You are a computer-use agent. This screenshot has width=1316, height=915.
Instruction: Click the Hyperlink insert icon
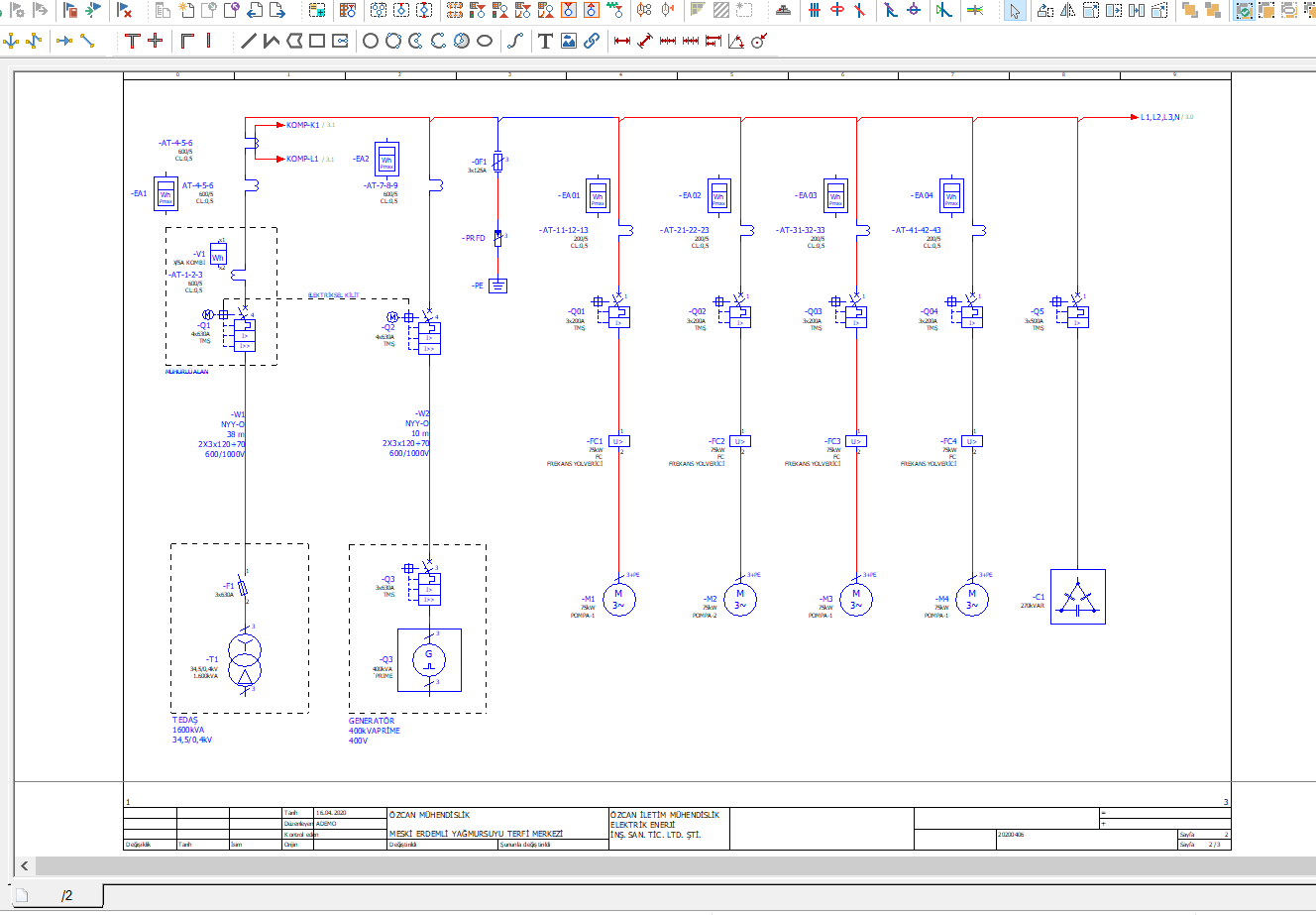[x=592, y=42]
